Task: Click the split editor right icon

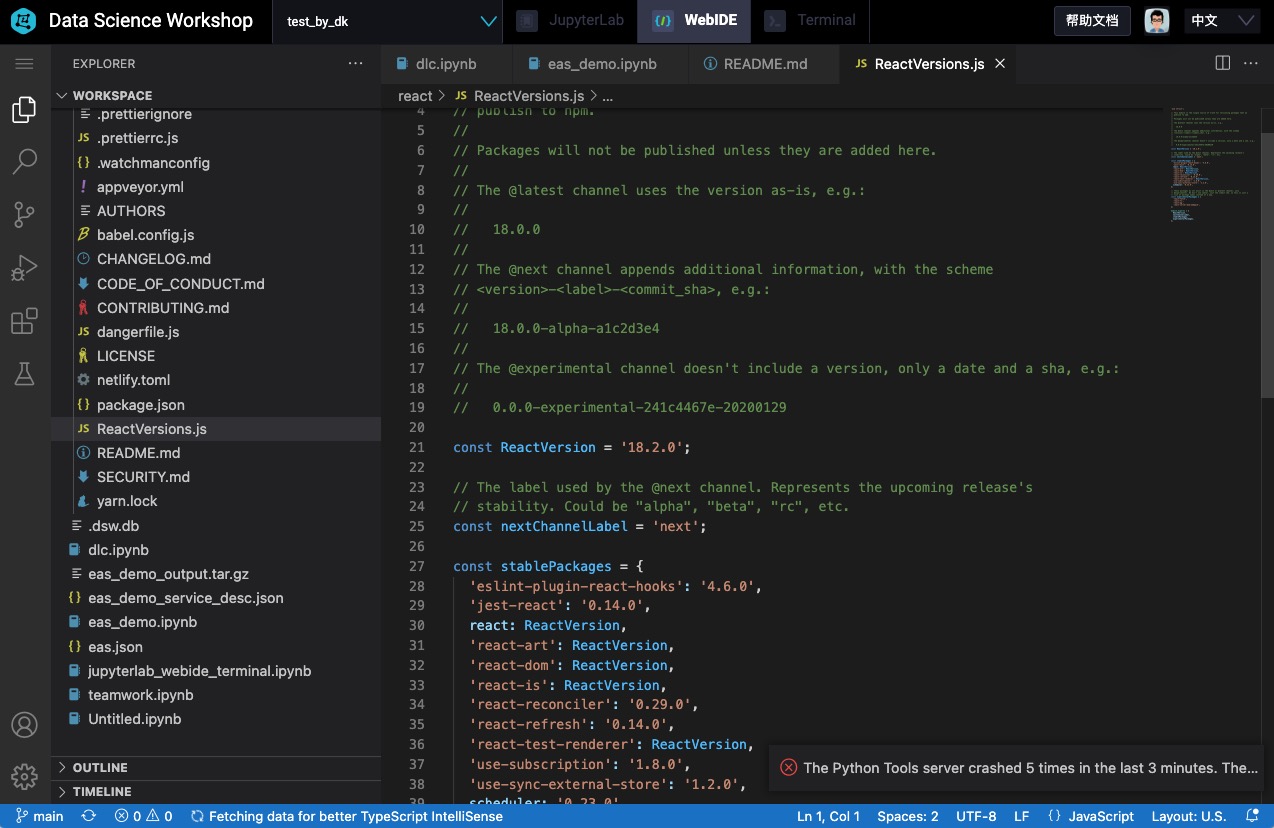Action: 1222,63
